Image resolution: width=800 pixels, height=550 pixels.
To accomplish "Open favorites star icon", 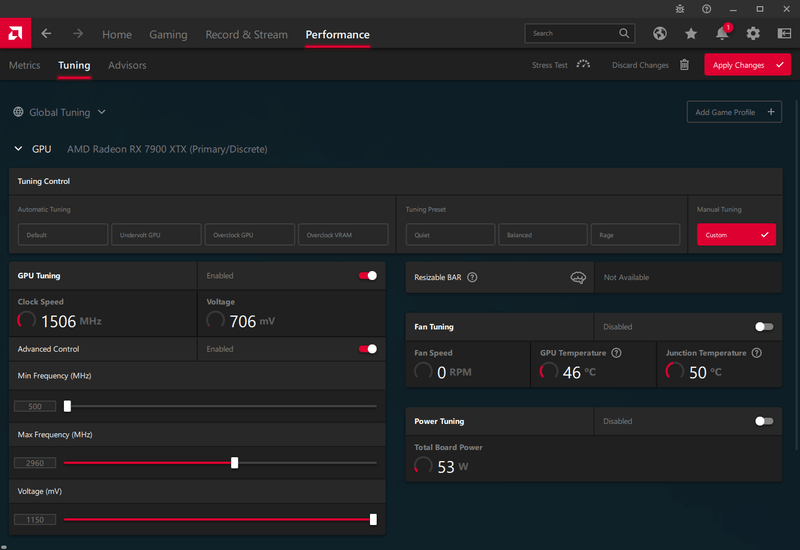I will [x=691, y=34].
